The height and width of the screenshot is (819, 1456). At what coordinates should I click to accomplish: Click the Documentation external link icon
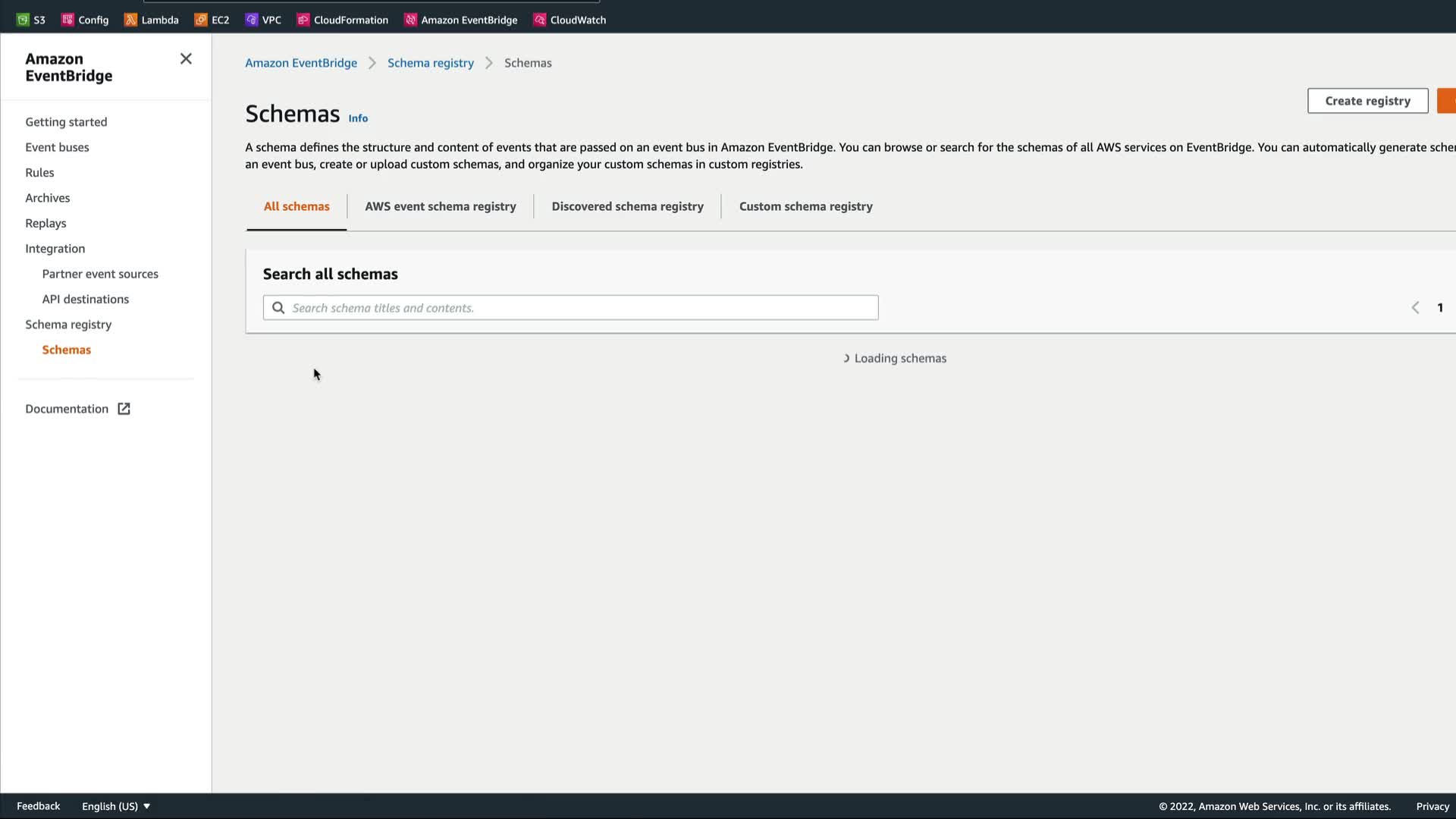tap(124, 409)
